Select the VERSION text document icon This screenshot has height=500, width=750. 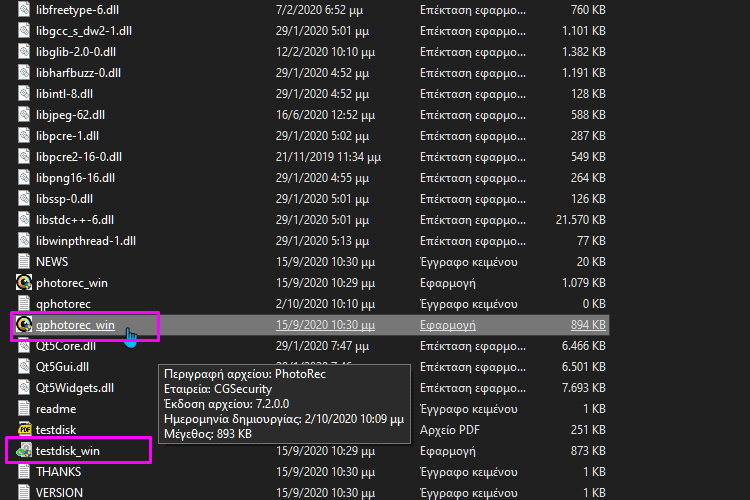[23, 492]
